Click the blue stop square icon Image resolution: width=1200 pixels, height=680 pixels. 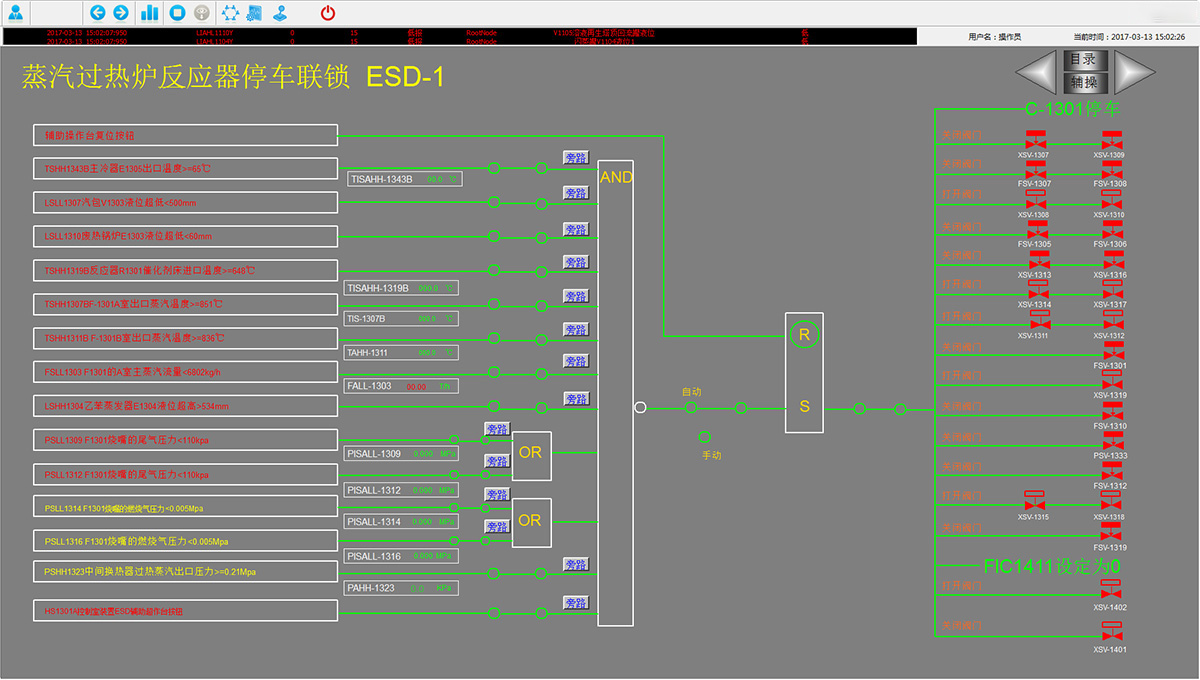(176, 13)
